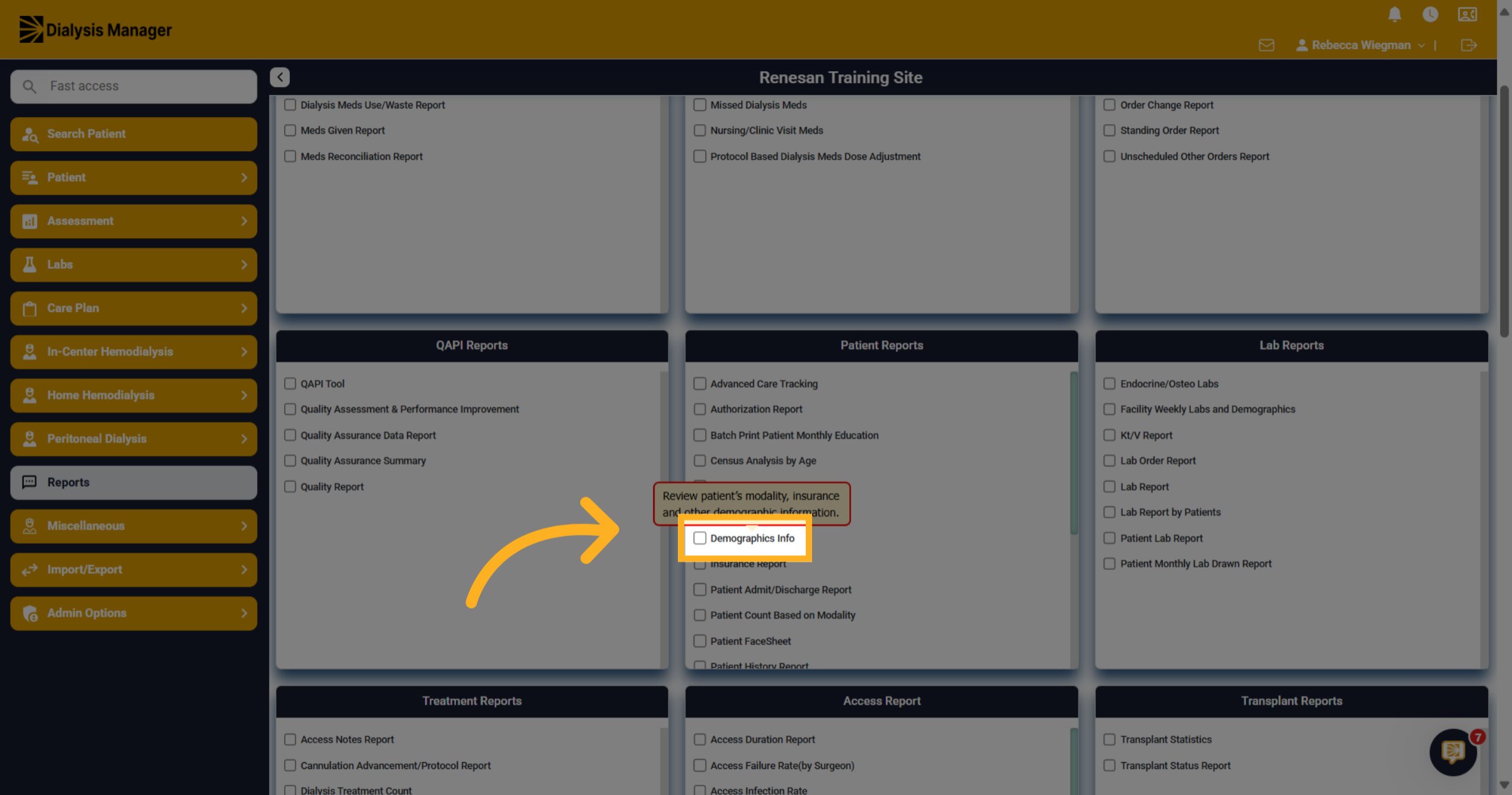Open the mail envelope icon
The image size is (1512, 795).
pyautogui.click(x=1266, y=45)
